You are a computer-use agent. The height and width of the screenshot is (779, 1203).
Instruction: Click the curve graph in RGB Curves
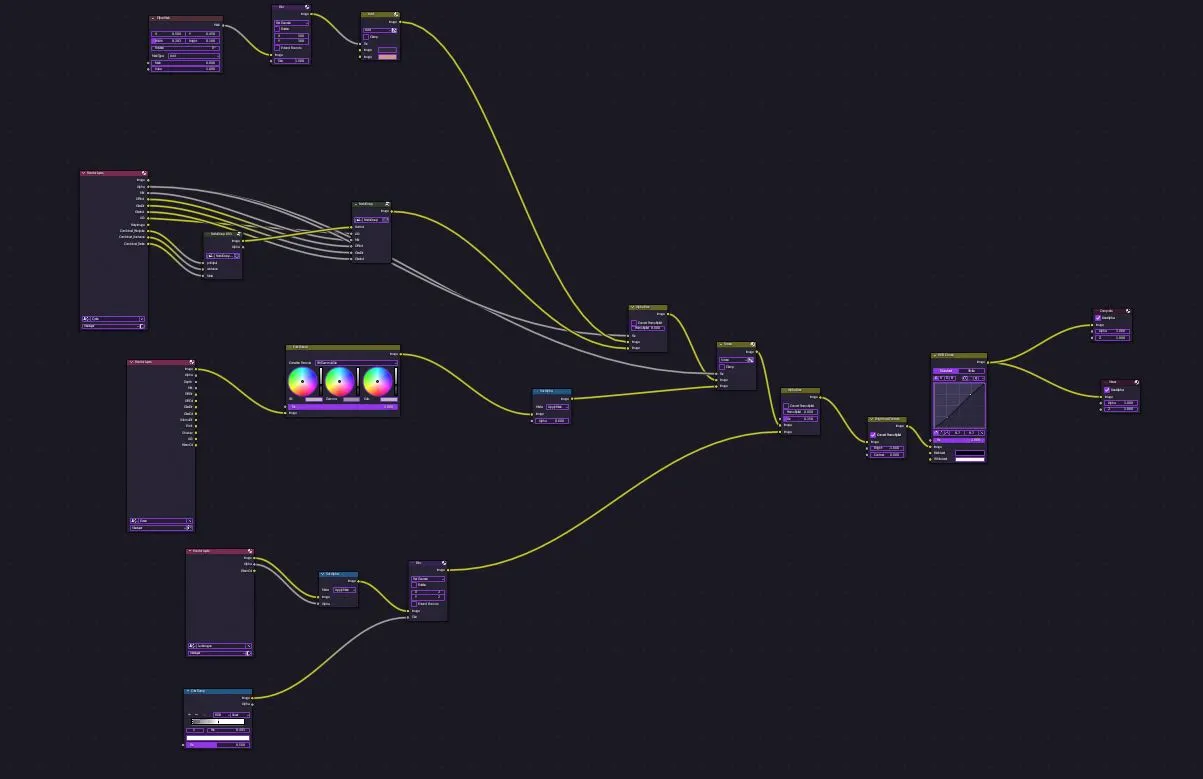[x=959, y=403]
